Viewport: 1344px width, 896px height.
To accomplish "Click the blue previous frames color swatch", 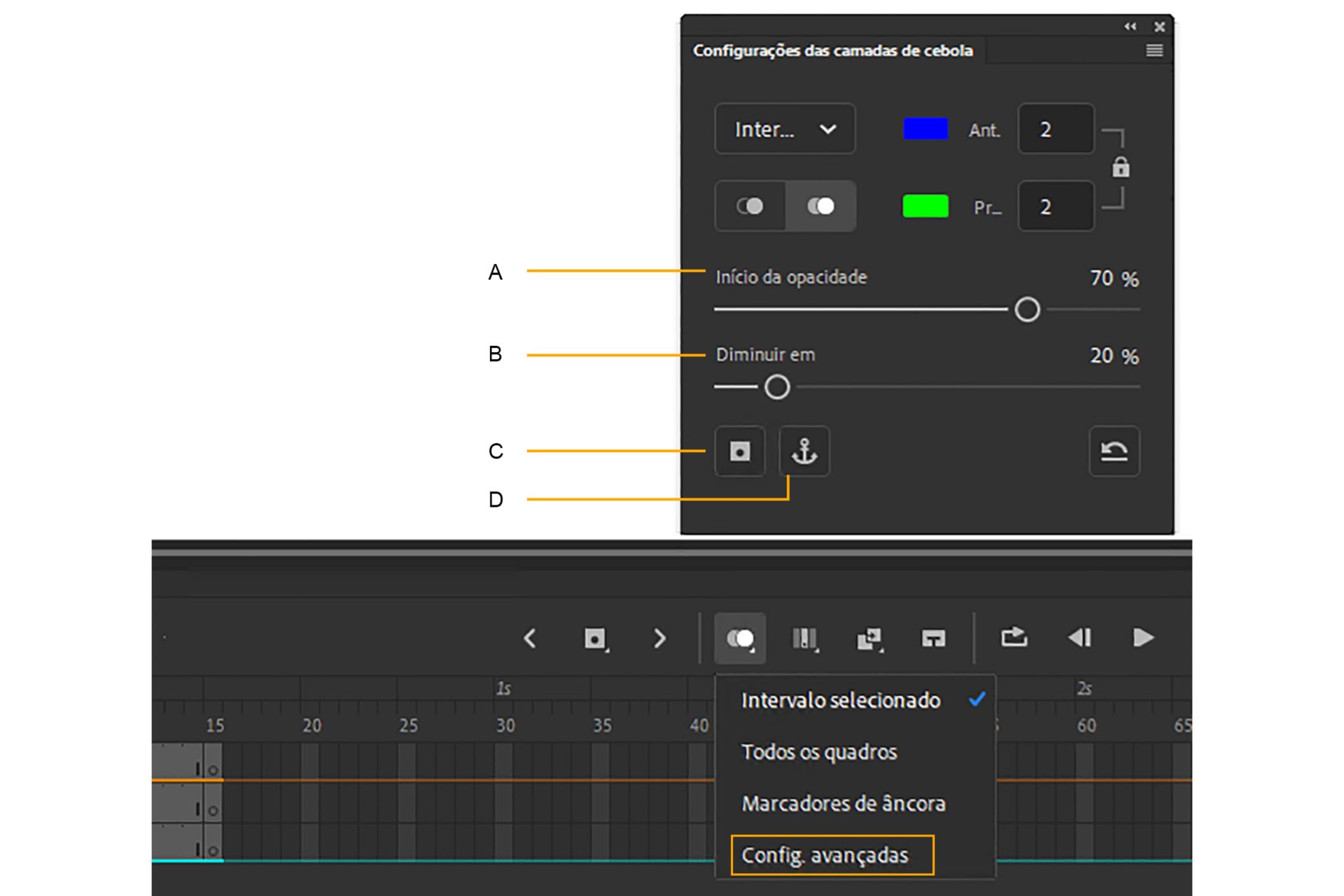I will tap(925, 129).
